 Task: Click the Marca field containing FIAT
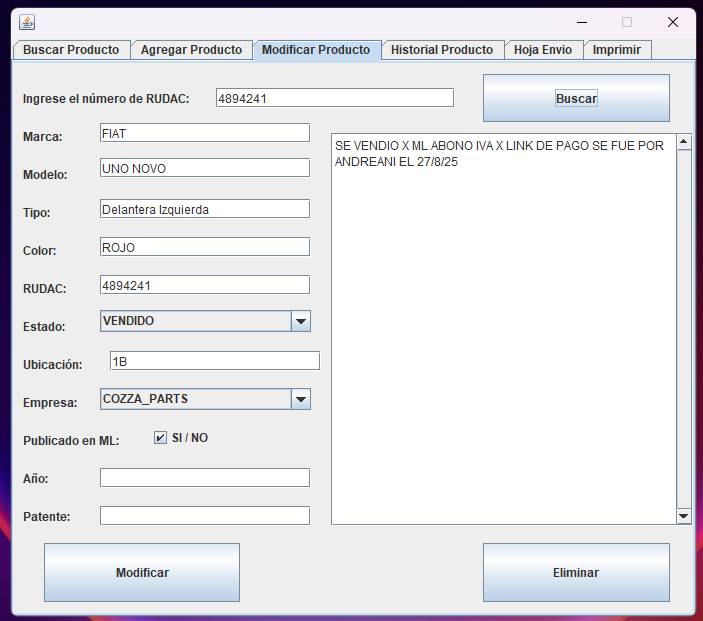click(205, 133)
